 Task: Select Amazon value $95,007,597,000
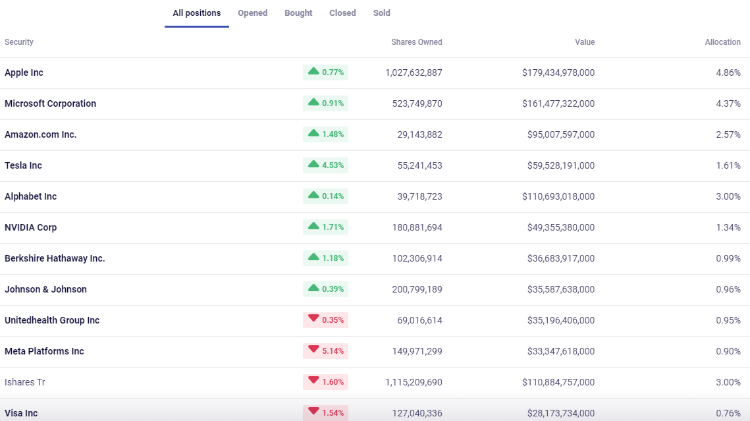pyautogui.click(x=561, y=135)
